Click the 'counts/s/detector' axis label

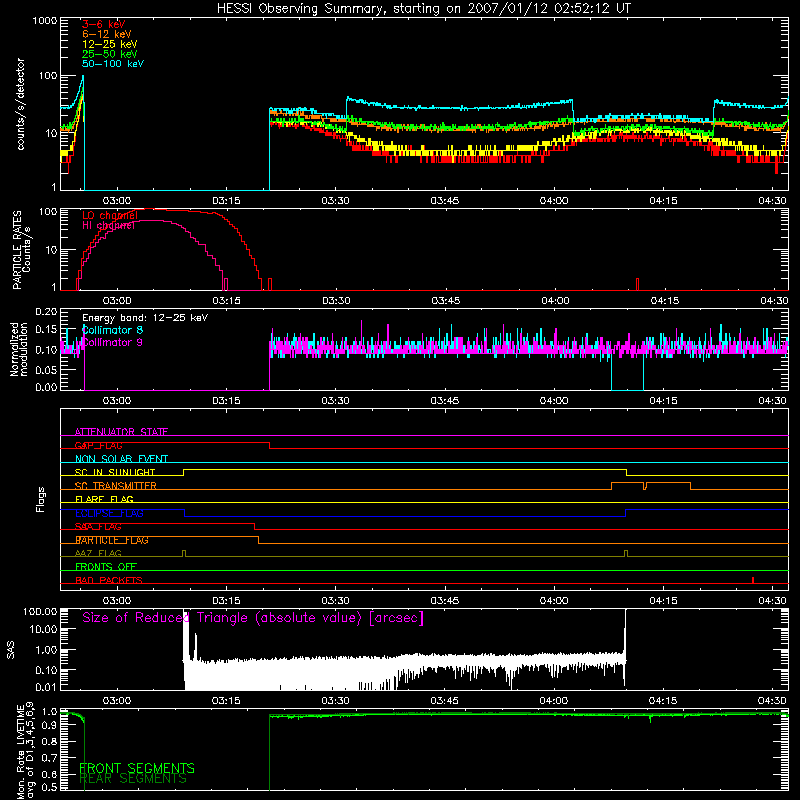click(x=20, y=104)
